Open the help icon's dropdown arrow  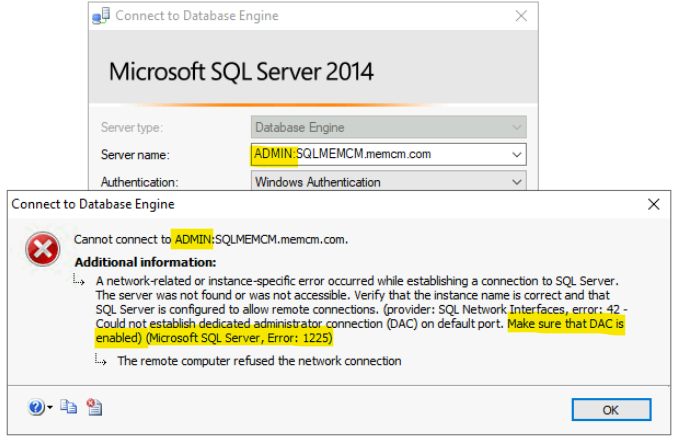click(x=50, y=407)
